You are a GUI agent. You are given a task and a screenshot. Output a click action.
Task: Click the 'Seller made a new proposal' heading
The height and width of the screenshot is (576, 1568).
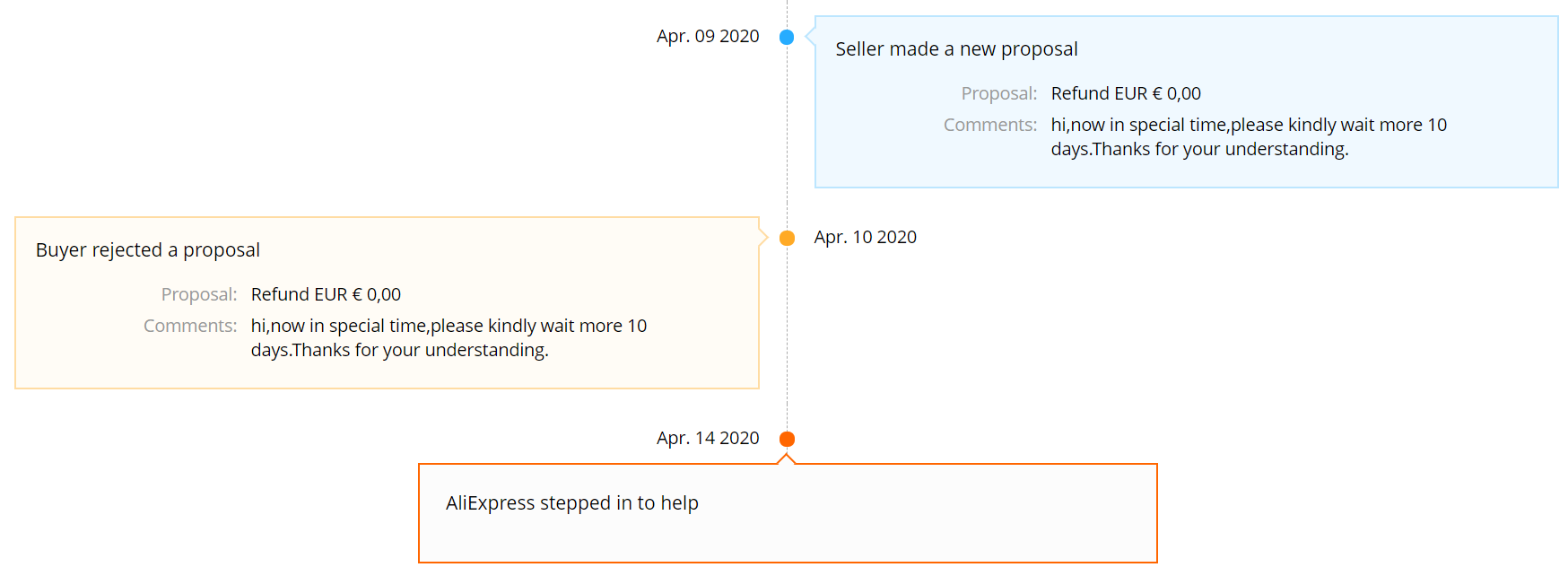click(956, 49)
